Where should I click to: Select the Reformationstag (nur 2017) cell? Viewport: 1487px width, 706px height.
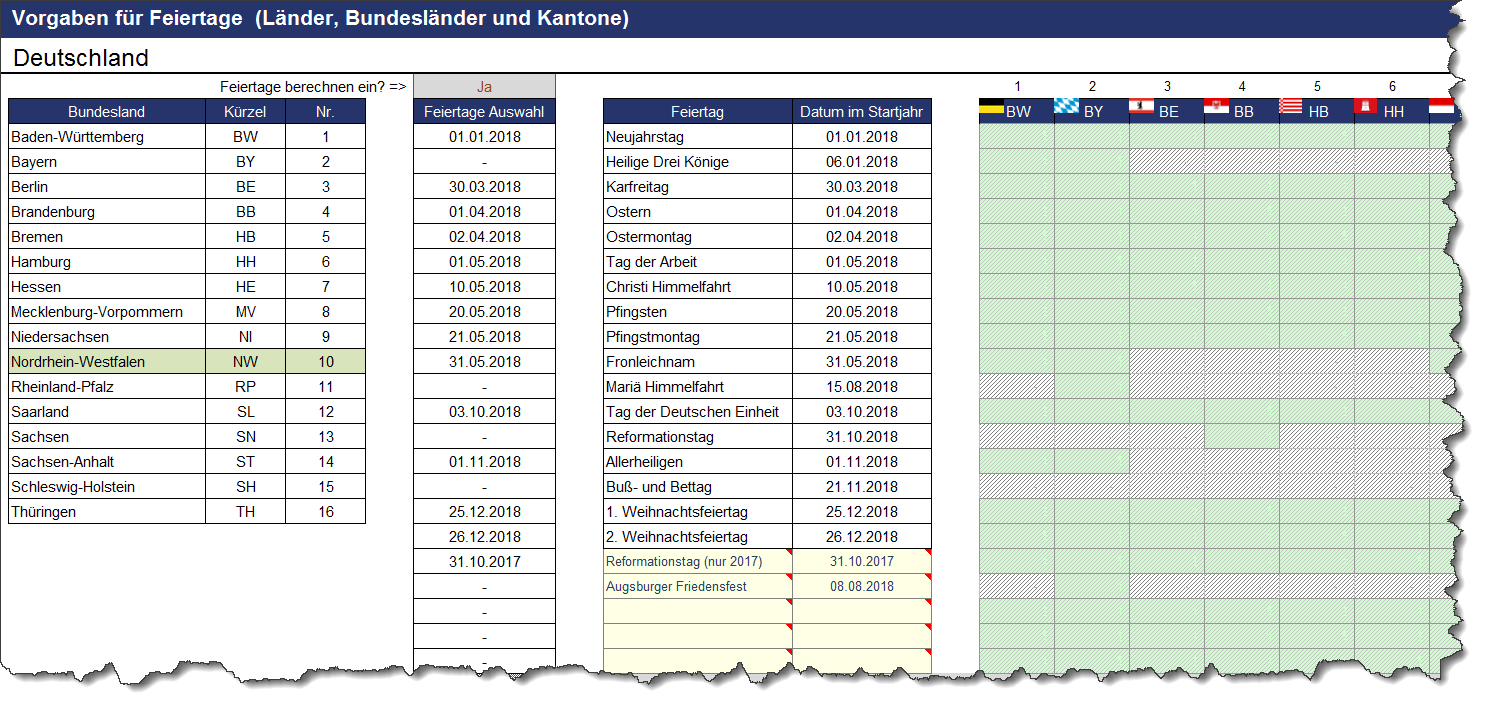(x=698, y=561)
